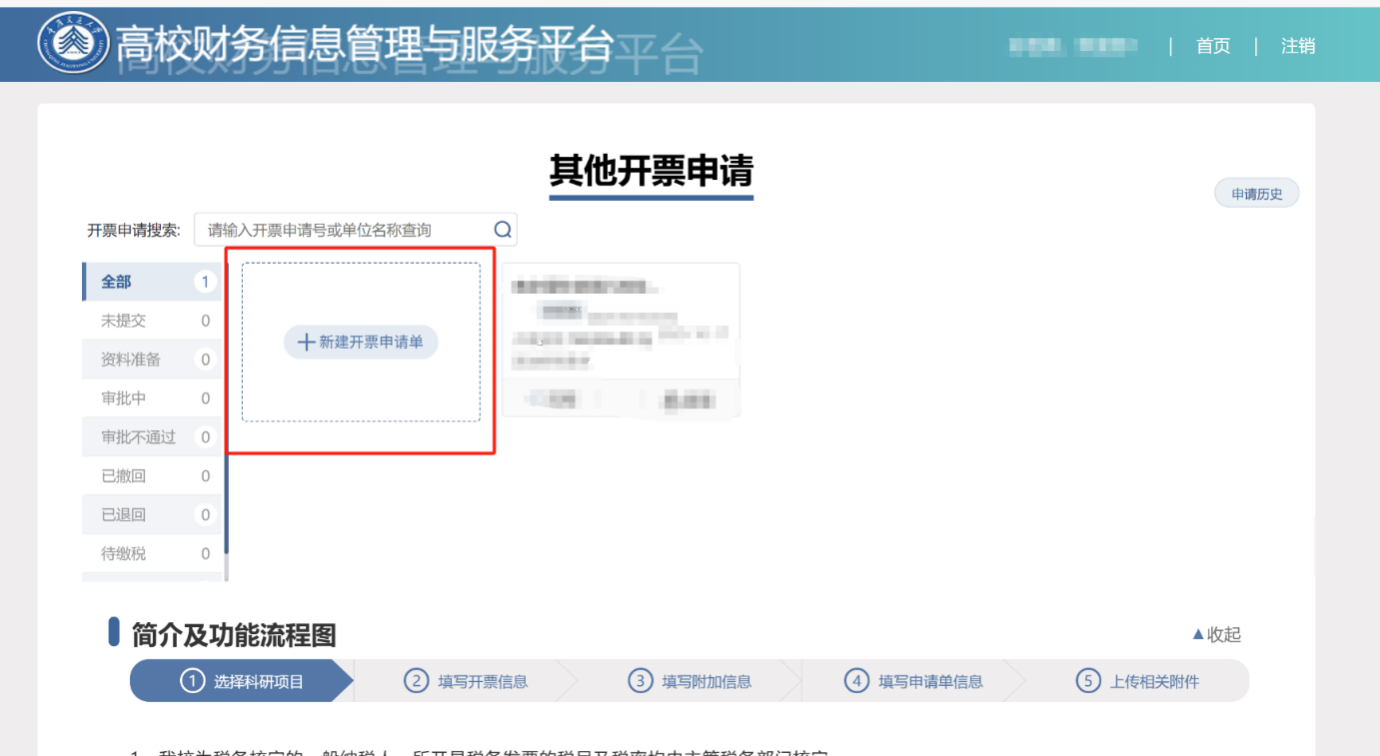This screenshot has height=756, width=1380.
Task: Show 审批不通过 applications
Action: [138, 437]
